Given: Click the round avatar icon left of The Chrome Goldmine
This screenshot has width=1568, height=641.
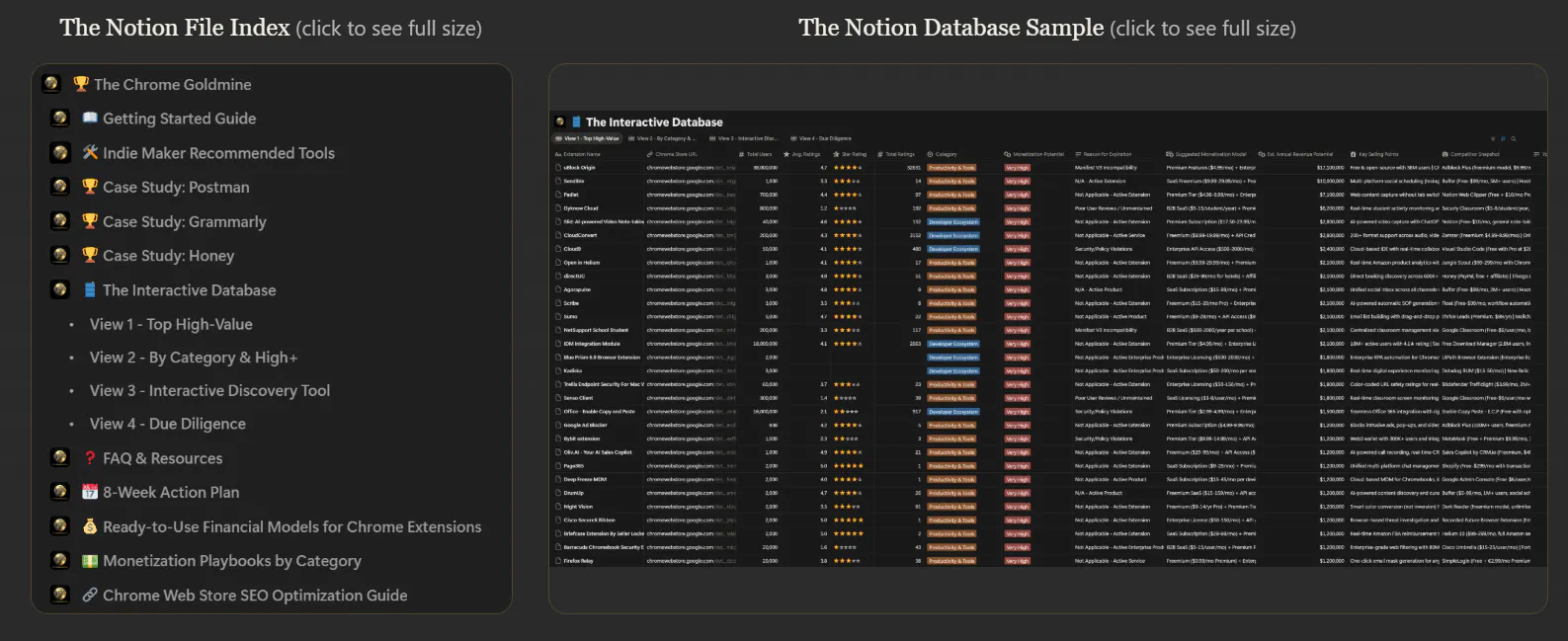Looking at the screenshot, I should click(x=51, y=84).
